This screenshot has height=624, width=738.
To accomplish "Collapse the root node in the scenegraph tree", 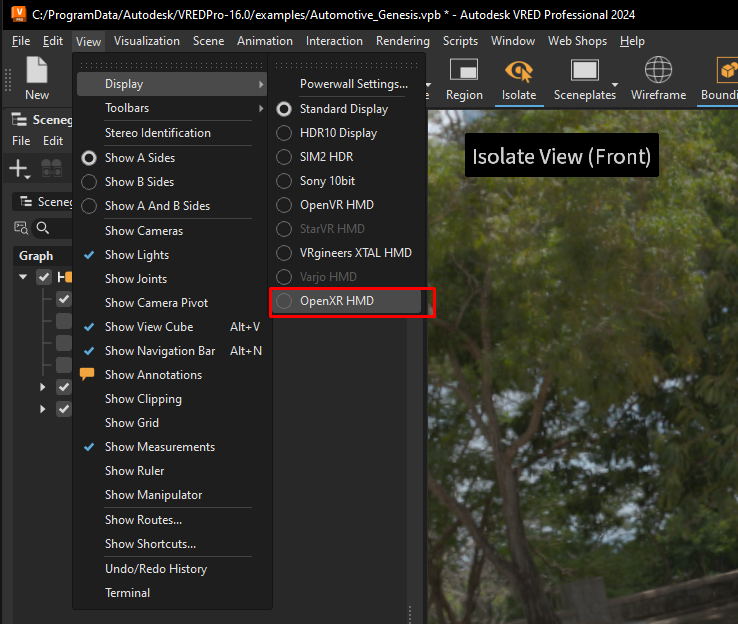I will 23,277.
